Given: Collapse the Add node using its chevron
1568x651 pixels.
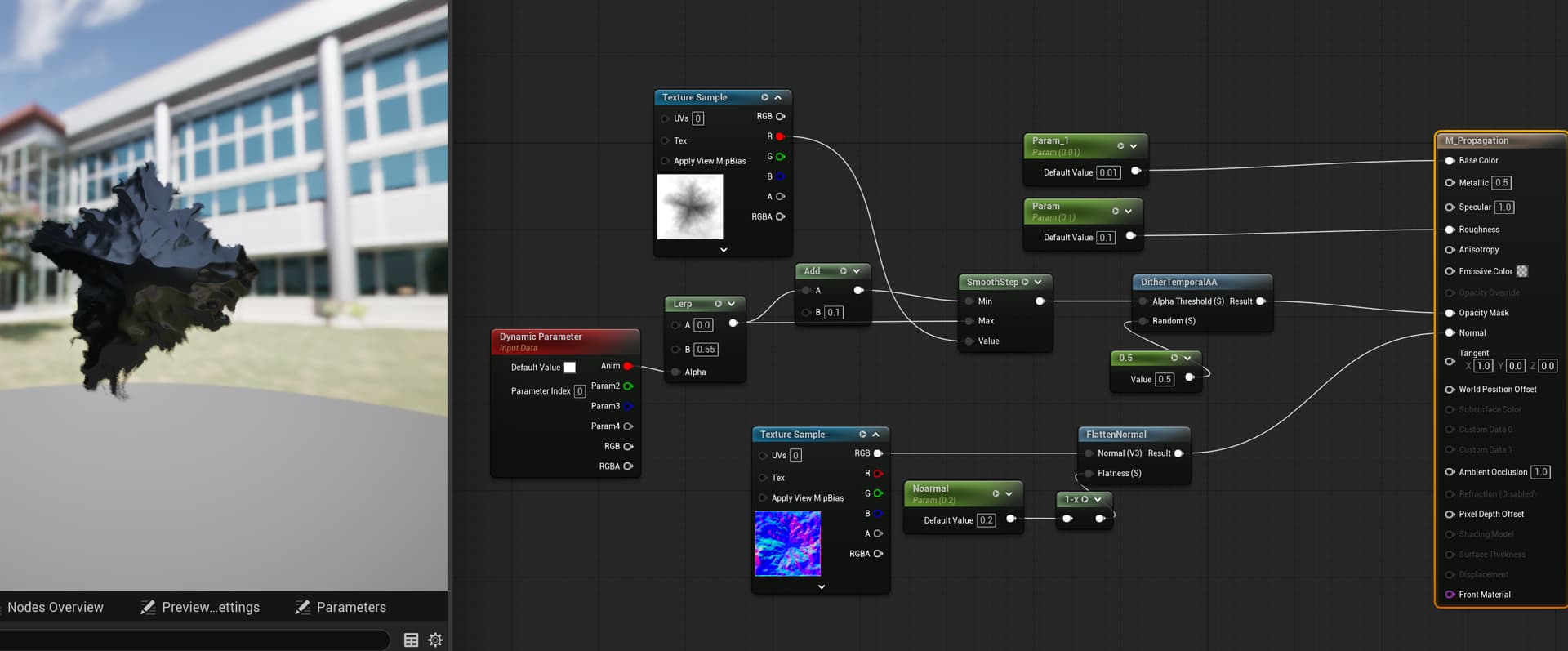Looking at the screenshot, I should click(857, 271).
